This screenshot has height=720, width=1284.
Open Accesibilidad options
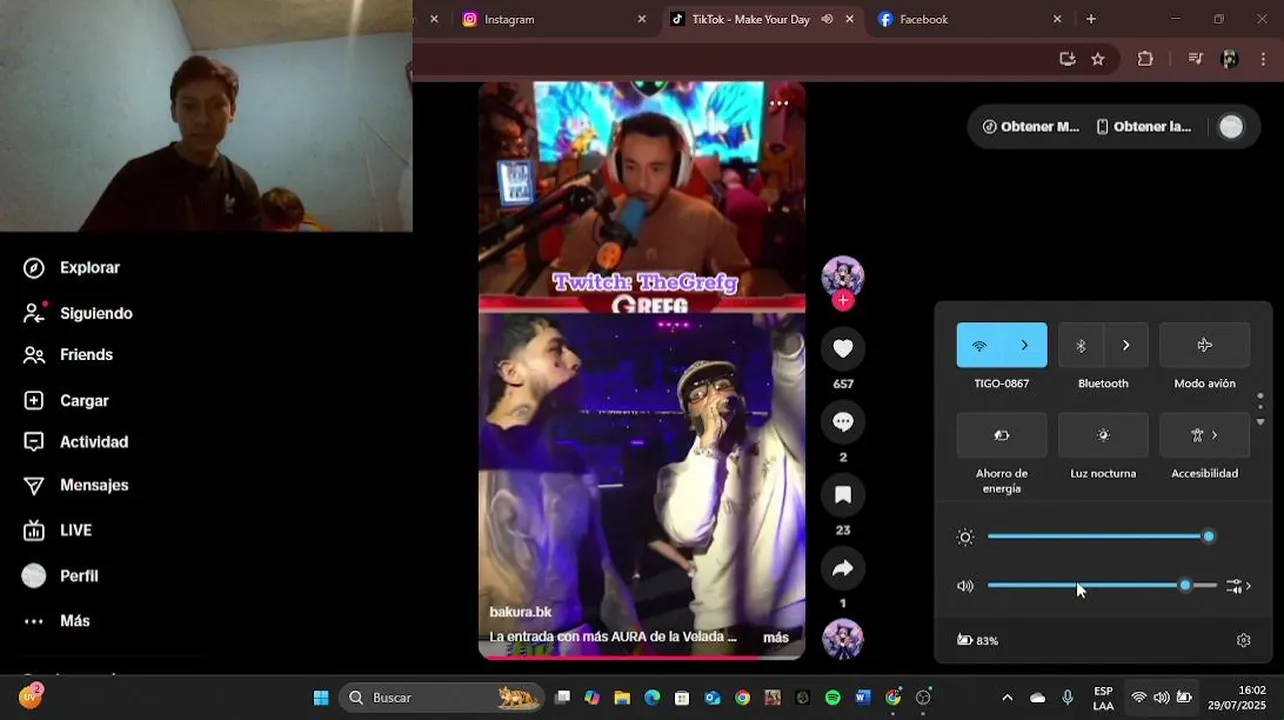coord(1204,435)
